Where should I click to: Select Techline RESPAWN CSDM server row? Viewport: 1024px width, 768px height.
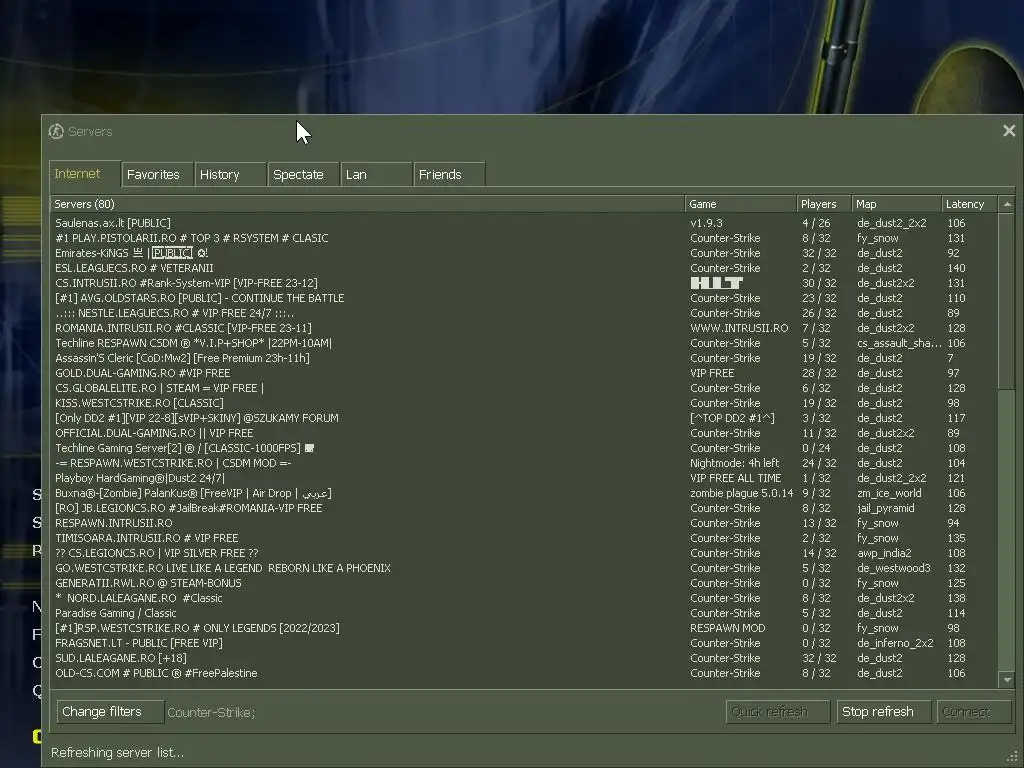click(524, 343)
